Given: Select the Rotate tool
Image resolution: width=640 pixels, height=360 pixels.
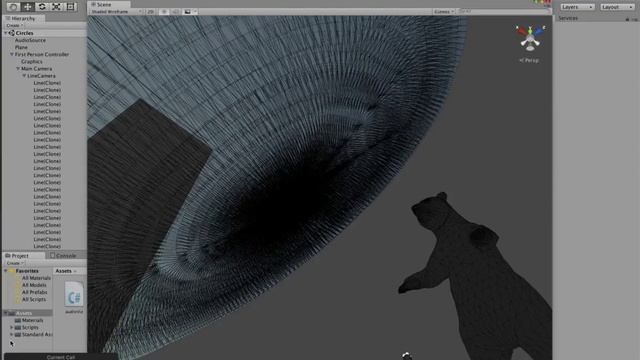Looking at the screenshot, I should (x=42, y=7).
